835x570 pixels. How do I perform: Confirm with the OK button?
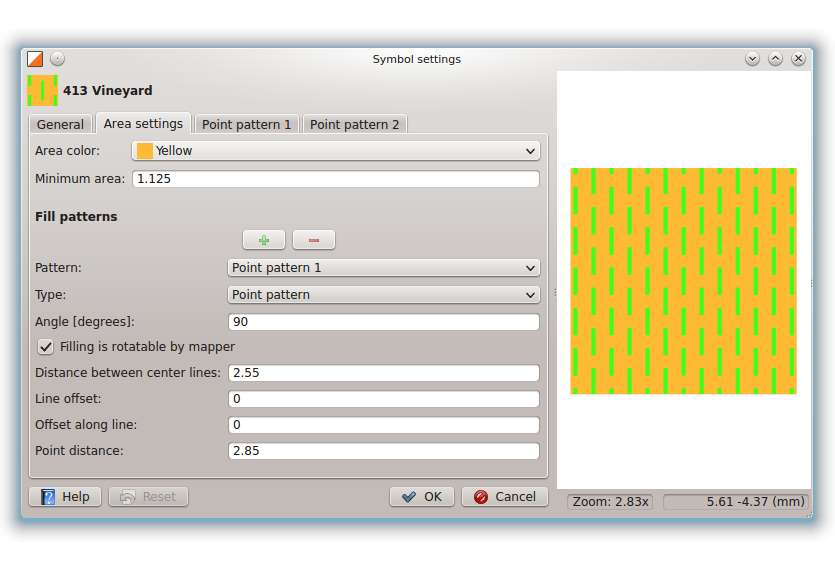coord(422,496)
